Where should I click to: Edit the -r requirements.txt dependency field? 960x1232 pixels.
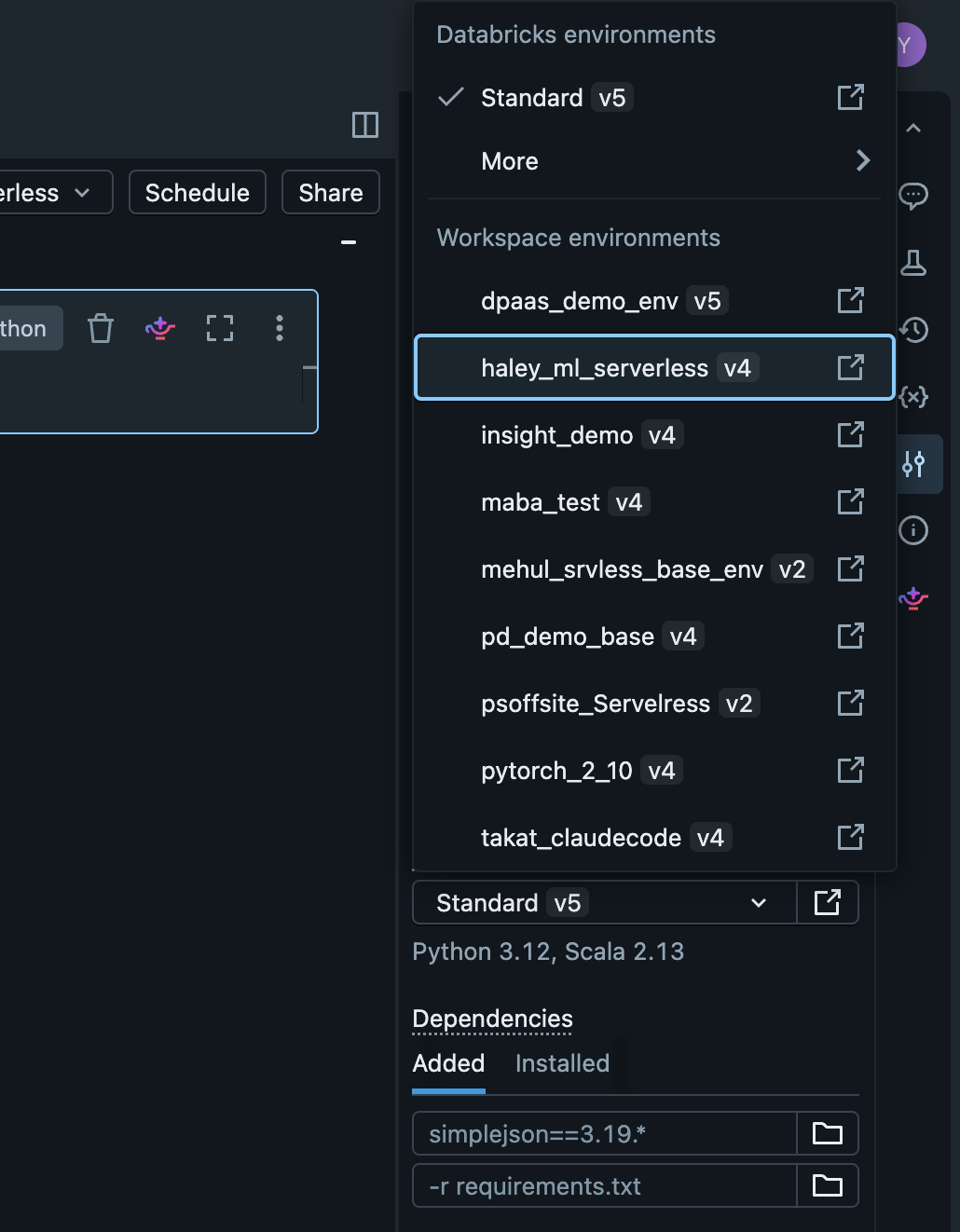point(604,1185)
